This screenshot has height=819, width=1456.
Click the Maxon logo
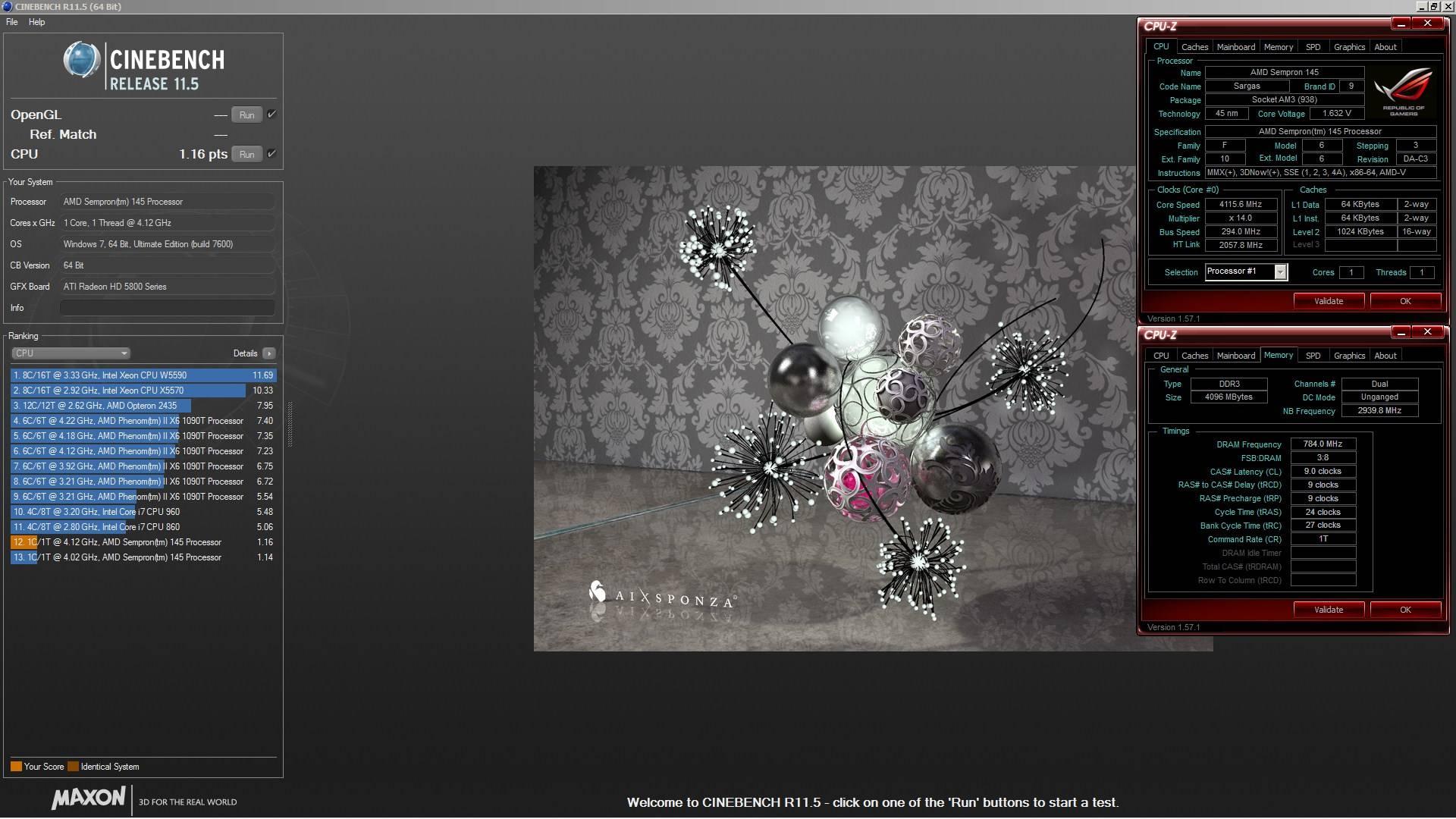click(x=88, y=798)
